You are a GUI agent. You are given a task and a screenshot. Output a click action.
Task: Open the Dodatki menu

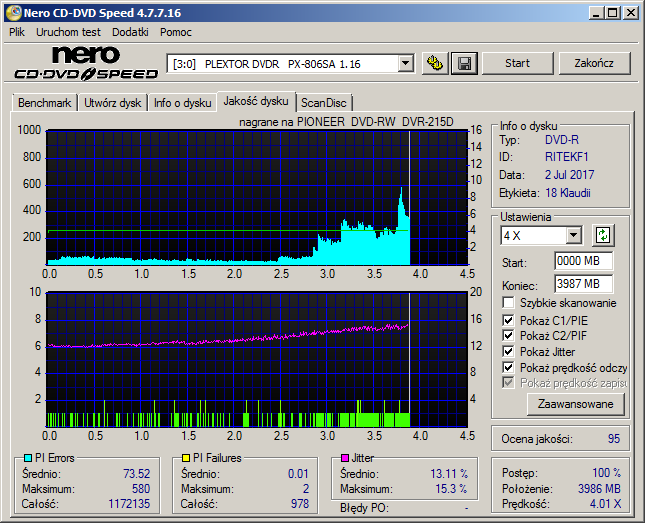[x=130, y=32]
